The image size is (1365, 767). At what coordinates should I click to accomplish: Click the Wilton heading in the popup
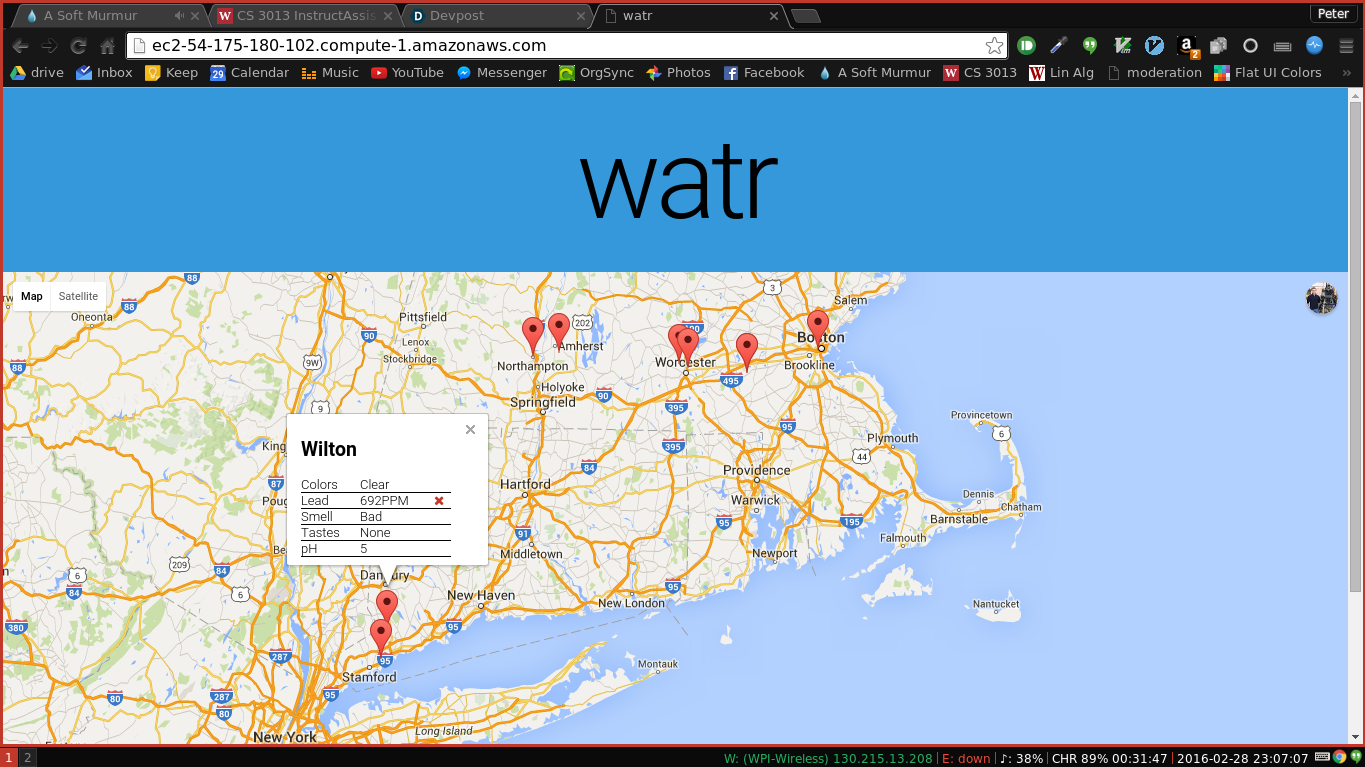329,449
